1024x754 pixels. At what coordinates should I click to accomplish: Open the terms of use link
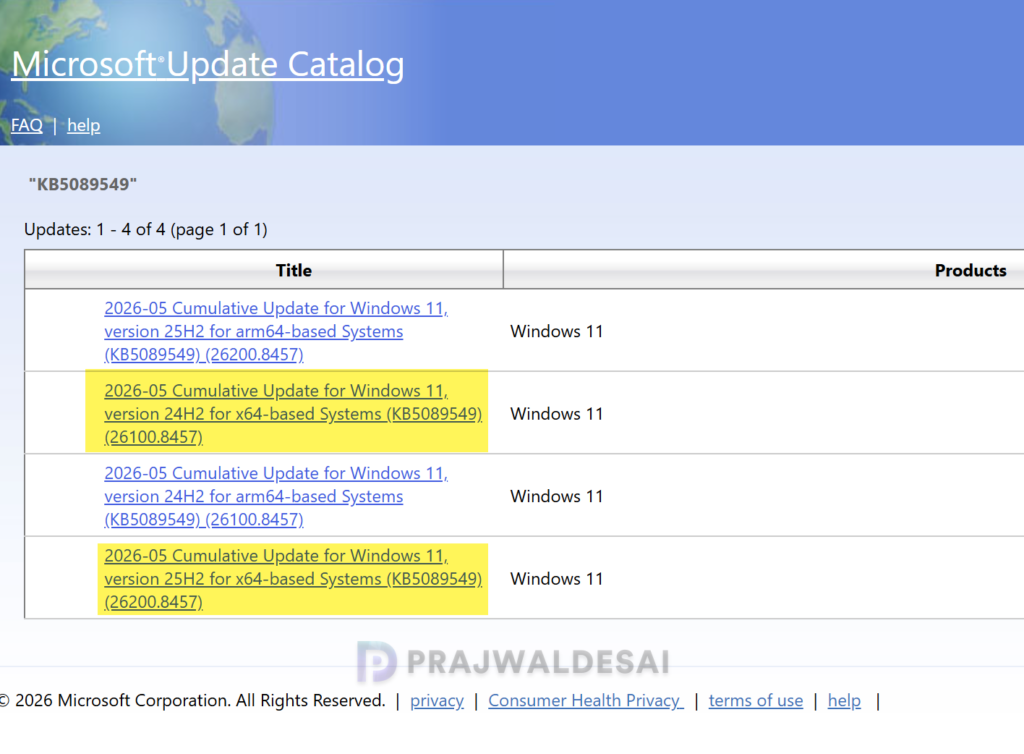pos(756,700)
